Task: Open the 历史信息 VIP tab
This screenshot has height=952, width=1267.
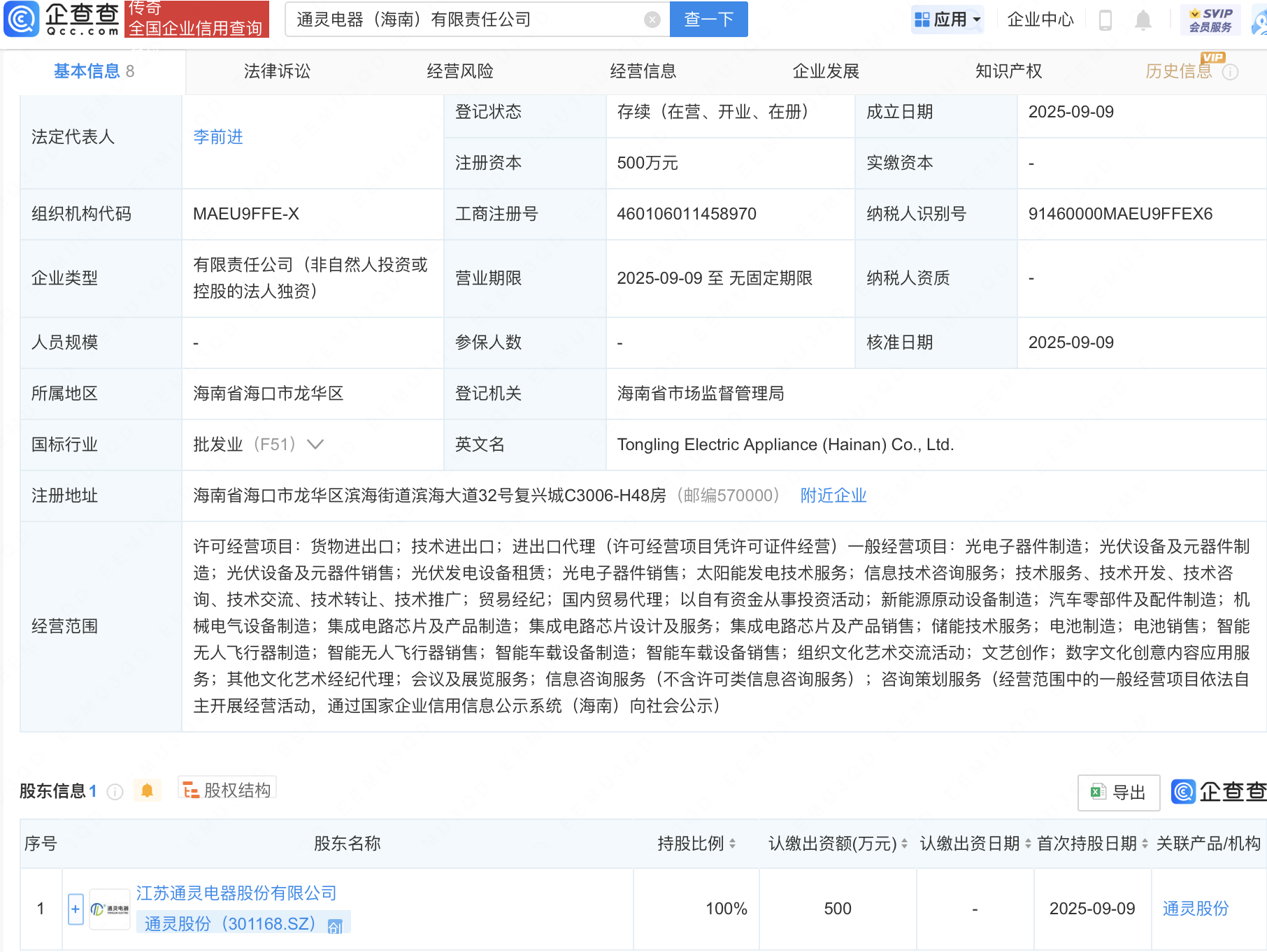Action: click(1179, 71)
